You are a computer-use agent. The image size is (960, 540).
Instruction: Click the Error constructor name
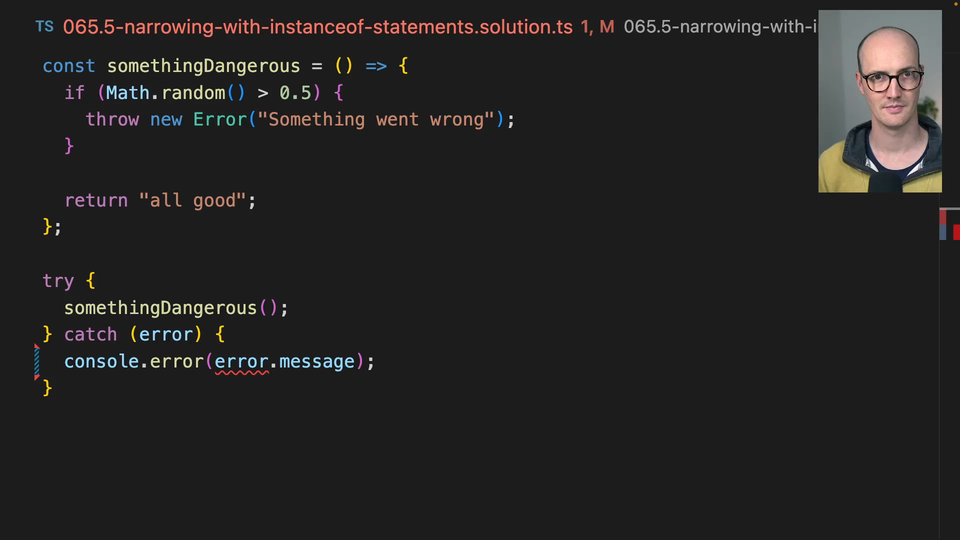[x=219, y=120]
